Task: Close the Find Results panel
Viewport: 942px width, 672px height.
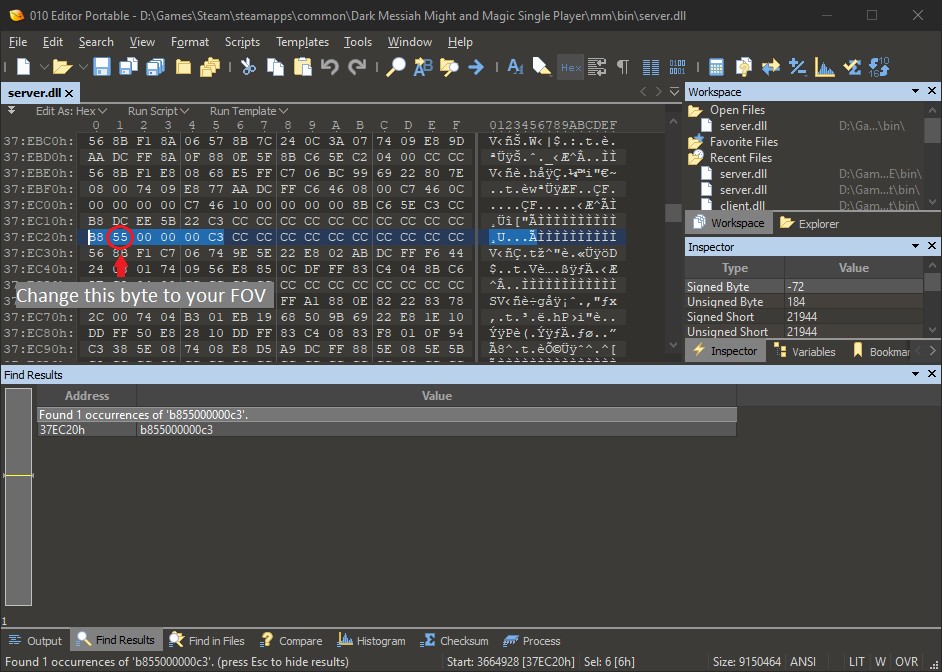Action: [x=932, y=374]
